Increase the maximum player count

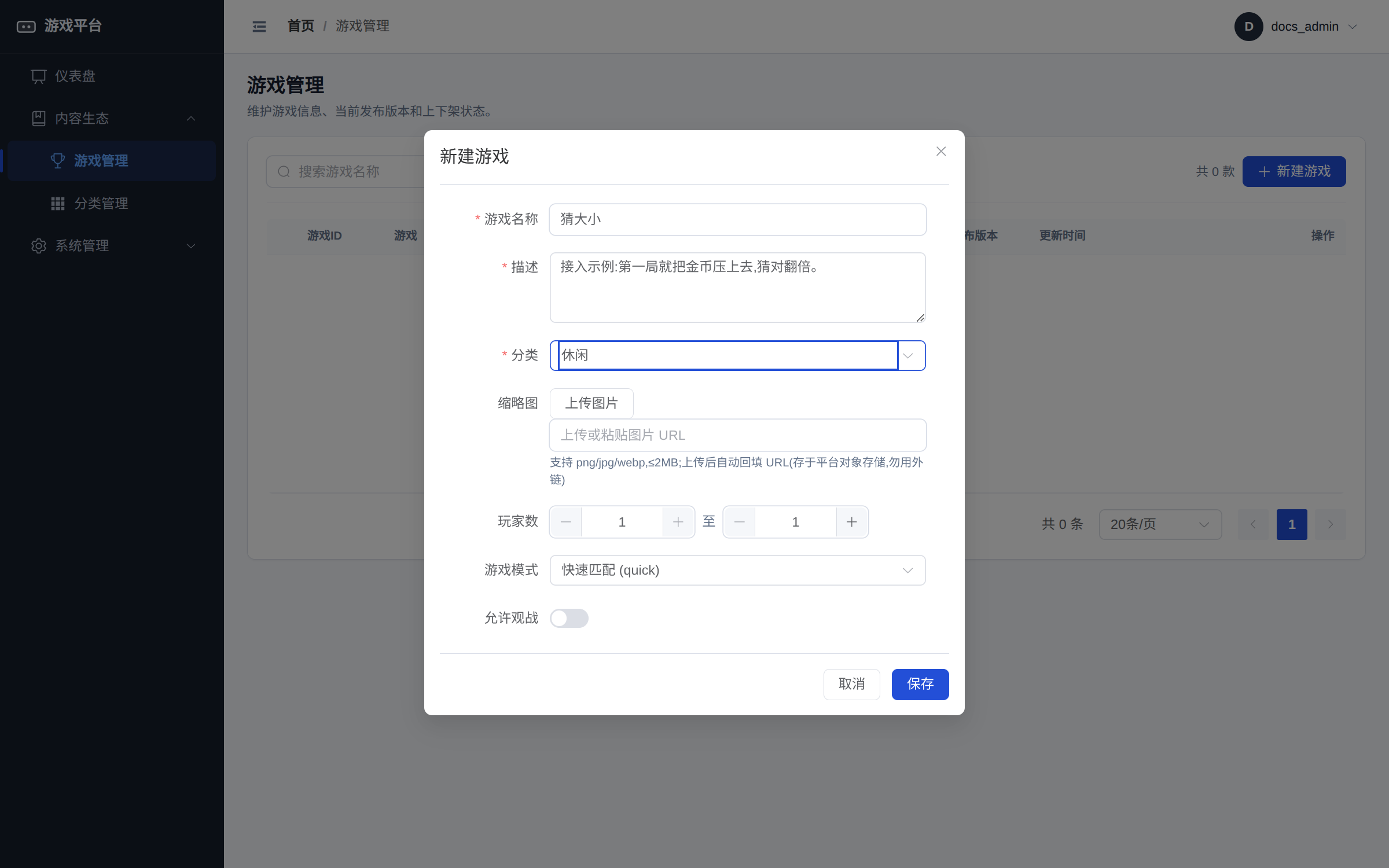click(x=852, y=522)
